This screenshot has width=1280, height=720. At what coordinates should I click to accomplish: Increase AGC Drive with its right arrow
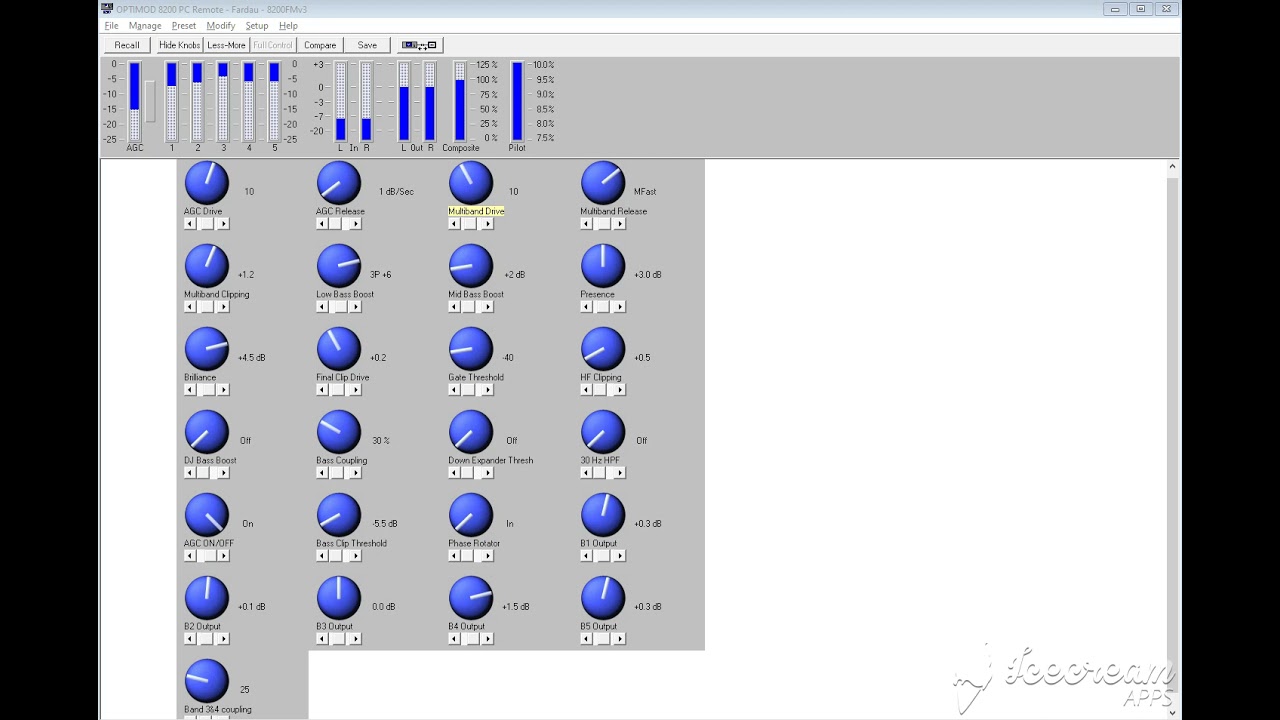point(223,224)
